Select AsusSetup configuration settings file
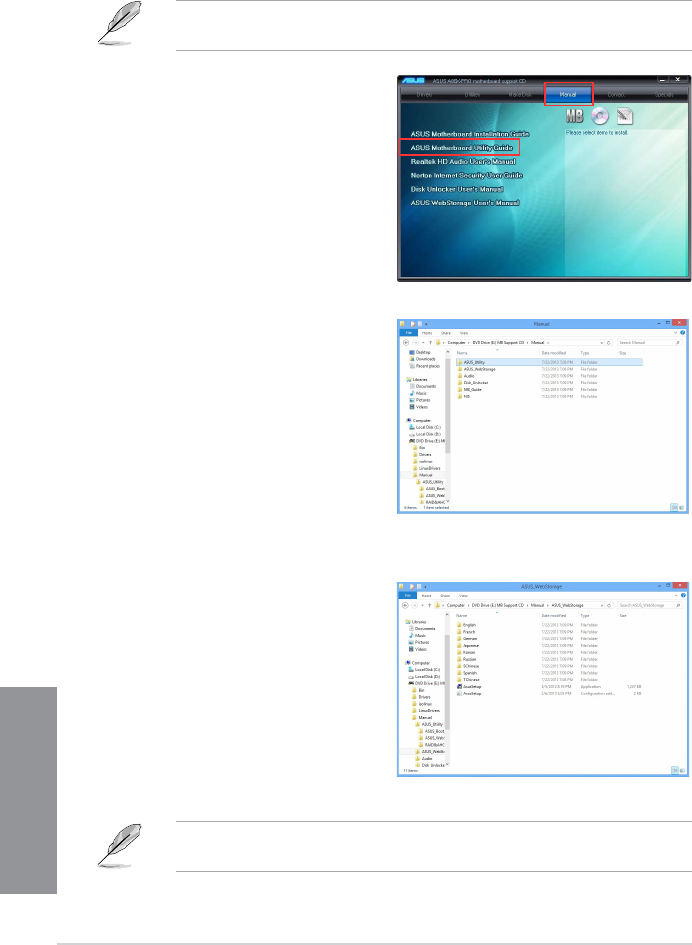This screenshot has height=945, width=692. (x=468, y=694)
